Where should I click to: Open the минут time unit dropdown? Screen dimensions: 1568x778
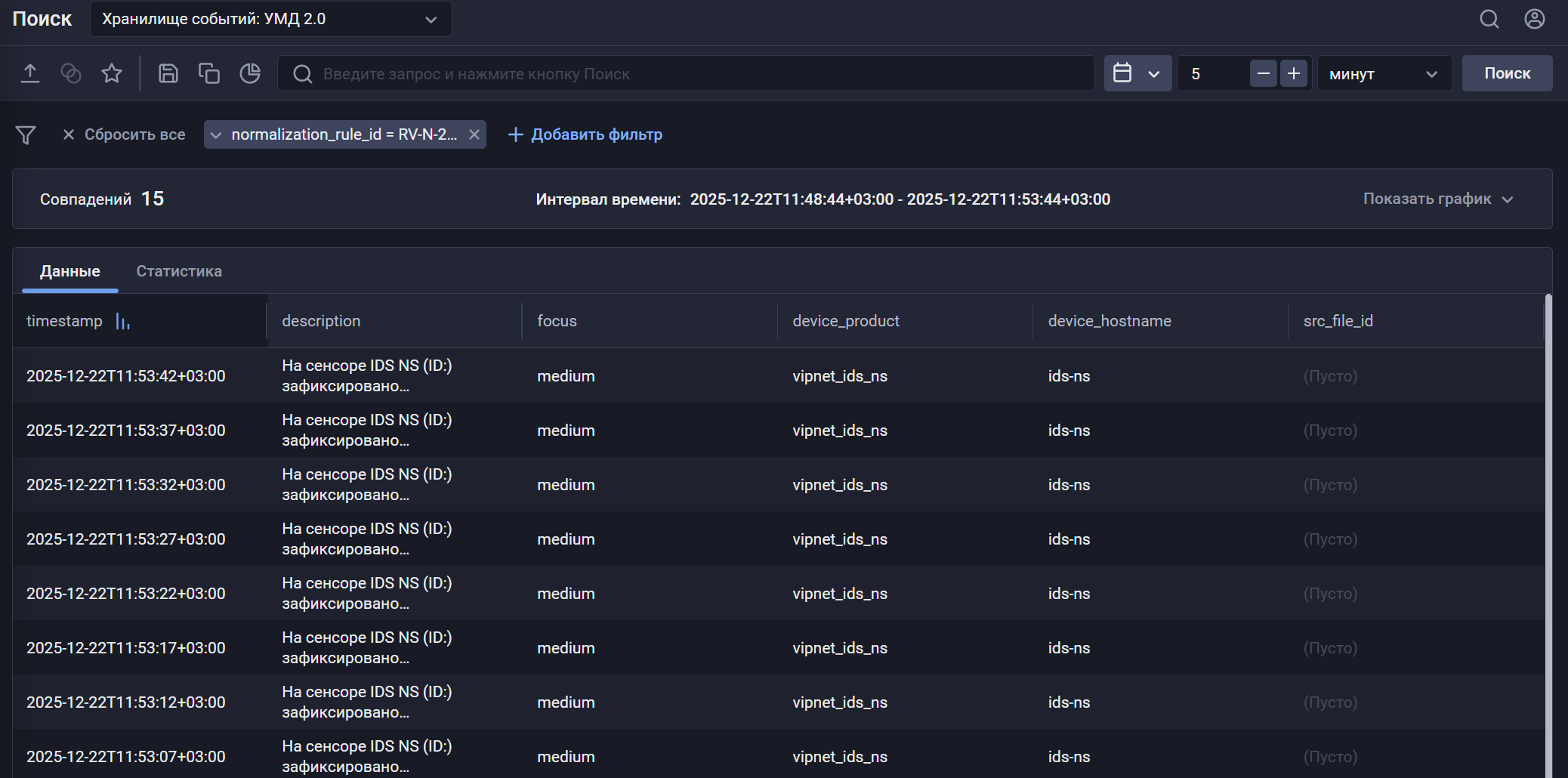(x=1384, y=73)
